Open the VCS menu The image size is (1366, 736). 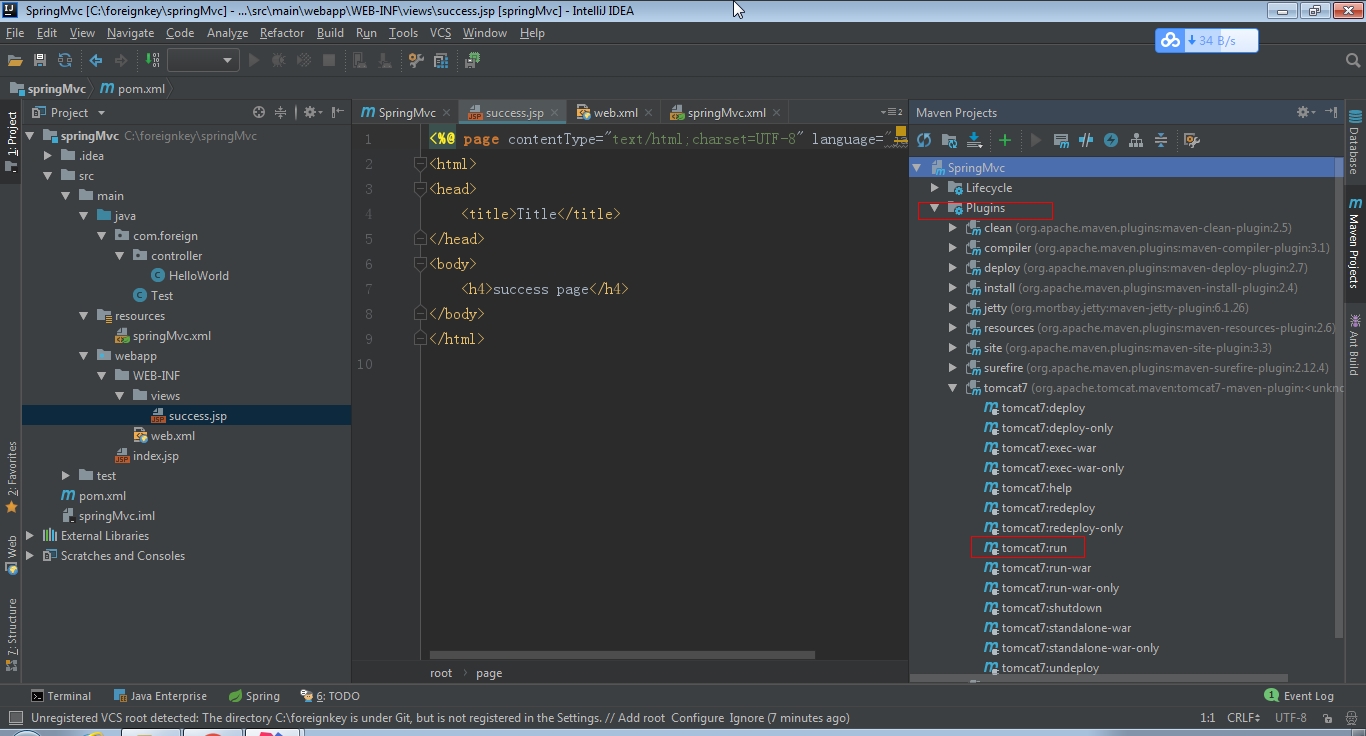point(440,33)
